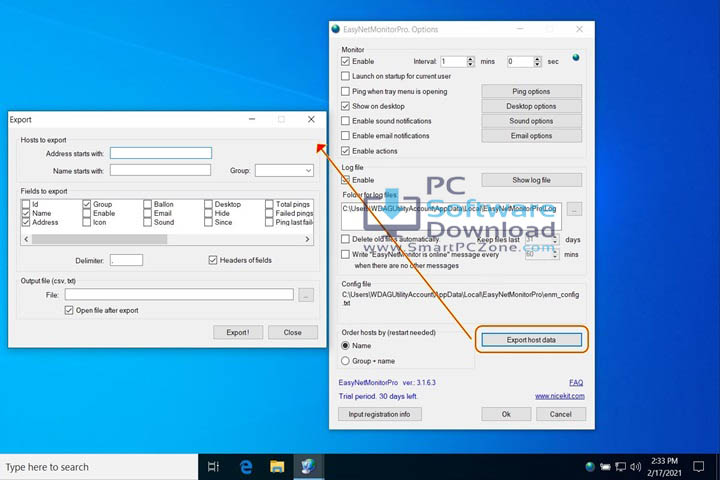Viewport: 720px width, 480px height.
Task: Click the green status globe in Options window
Action: [576, 58]
